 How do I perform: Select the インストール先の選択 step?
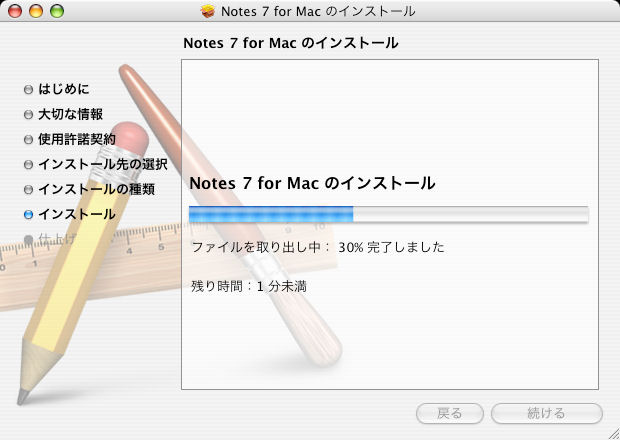103,164
